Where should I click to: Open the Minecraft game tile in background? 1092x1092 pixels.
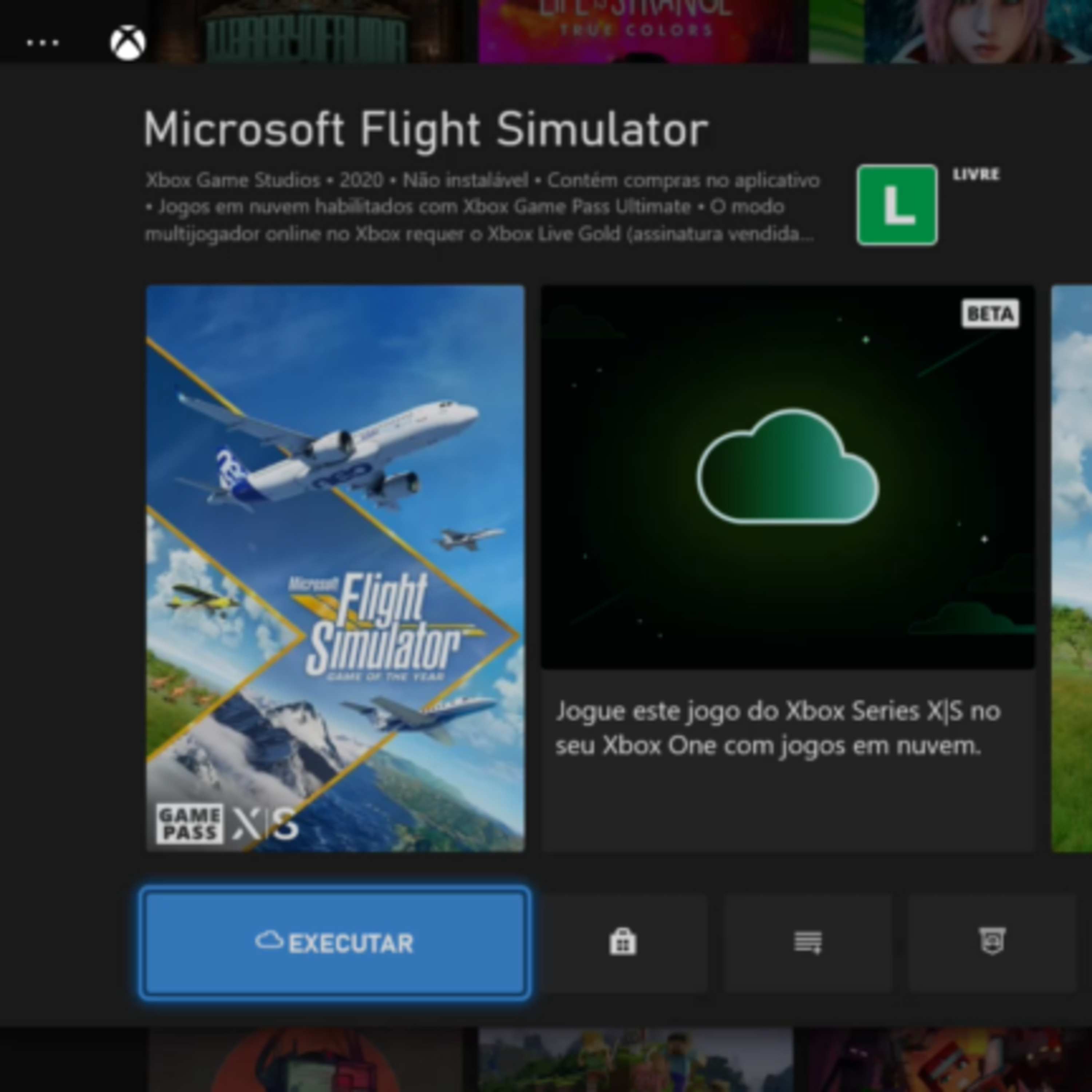click(x=636, y=1060)
